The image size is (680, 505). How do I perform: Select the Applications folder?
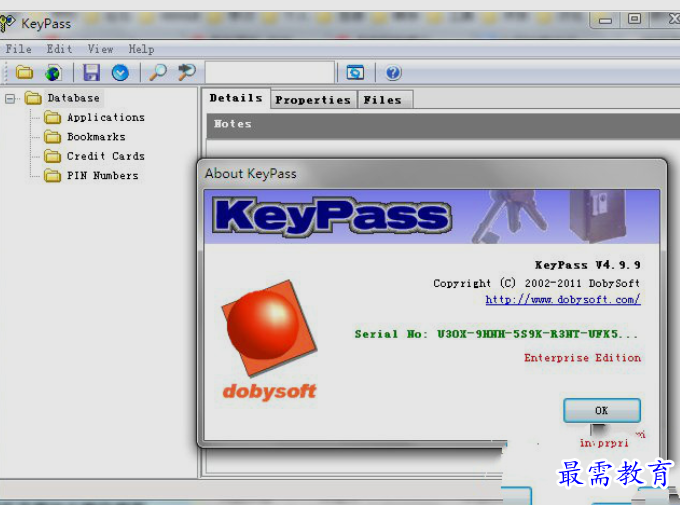(x=106, y=117)
